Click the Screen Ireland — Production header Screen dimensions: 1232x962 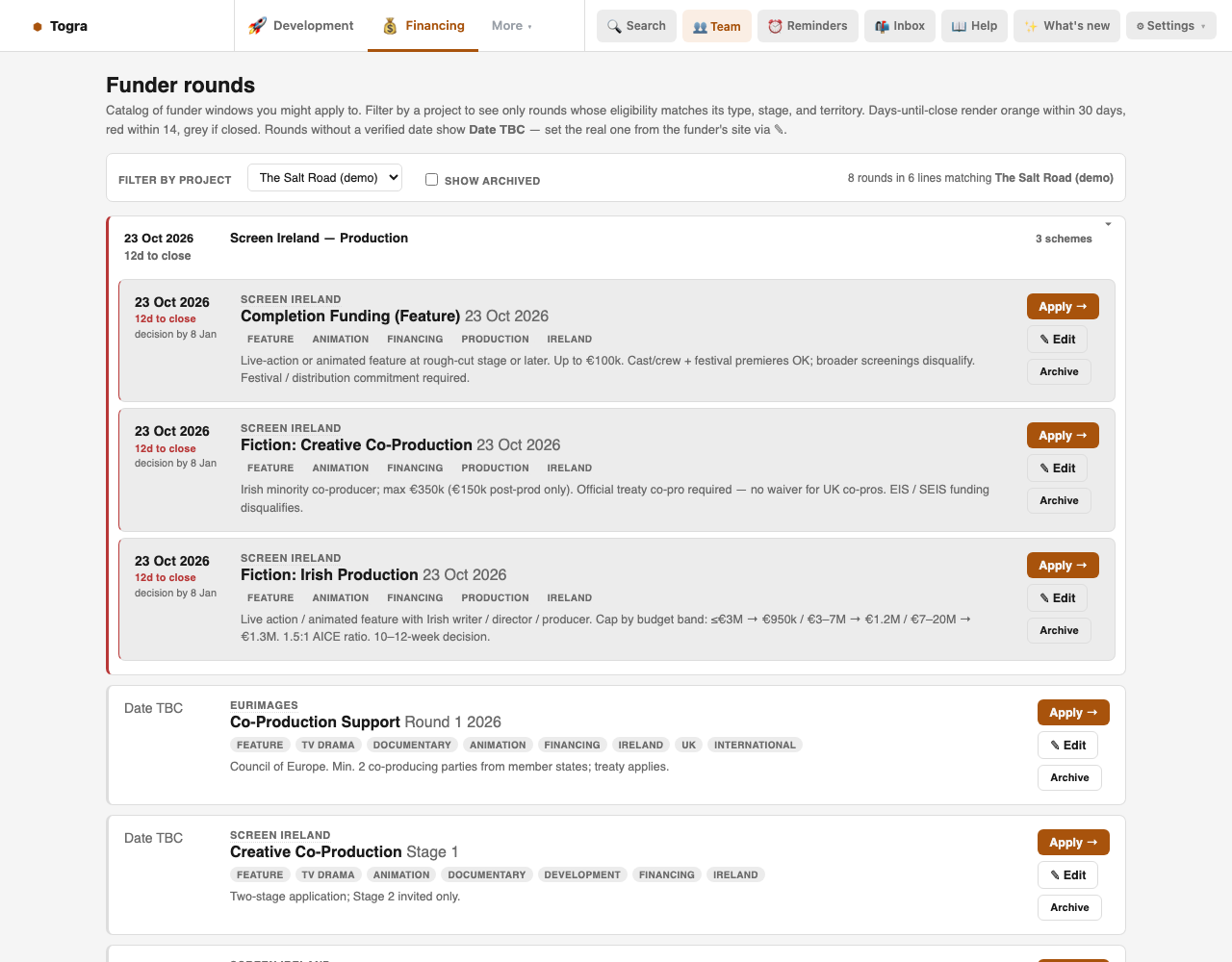coord(319,238)
